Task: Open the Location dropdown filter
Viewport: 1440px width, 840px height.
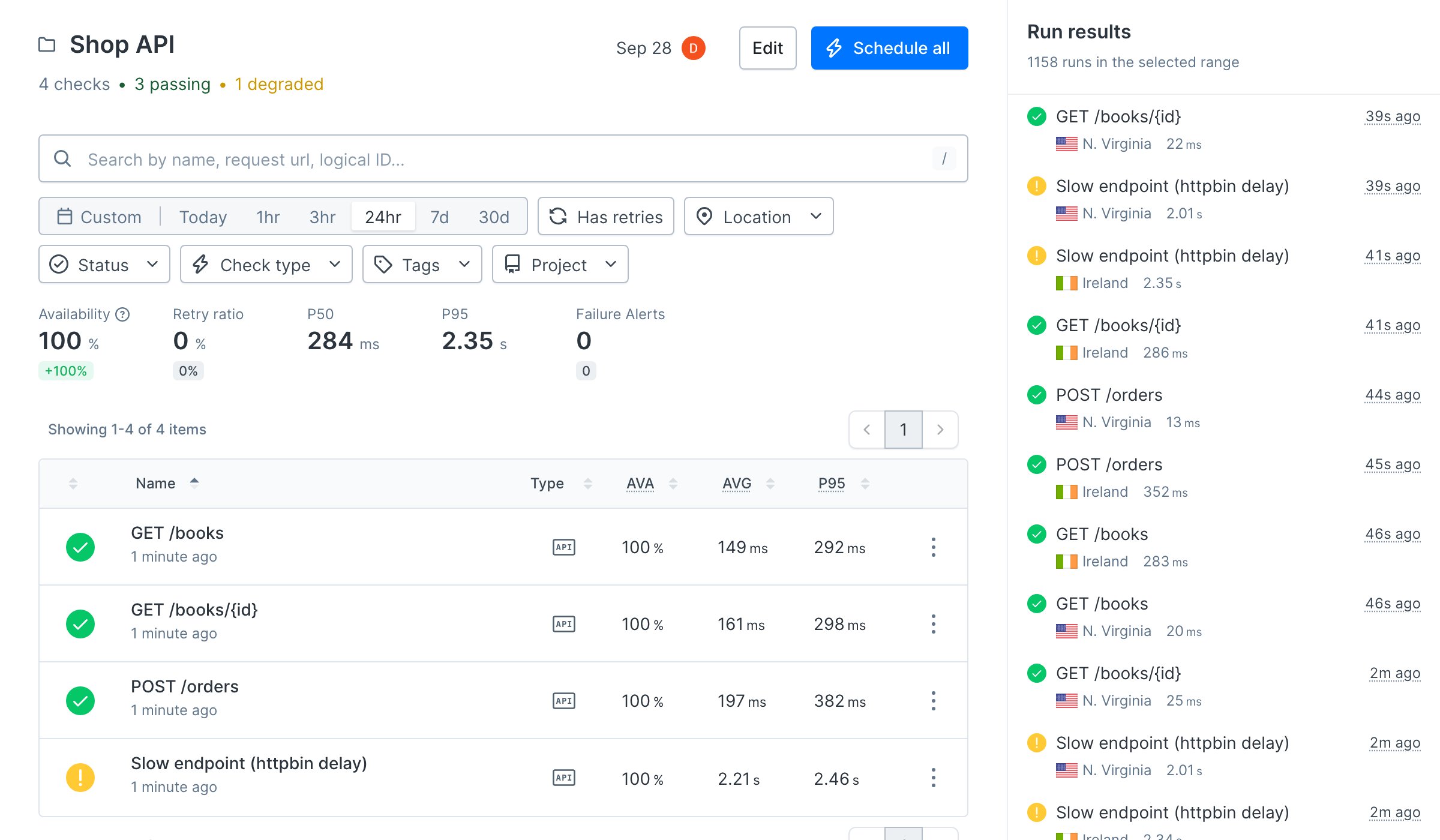Action: coord(758,216)
